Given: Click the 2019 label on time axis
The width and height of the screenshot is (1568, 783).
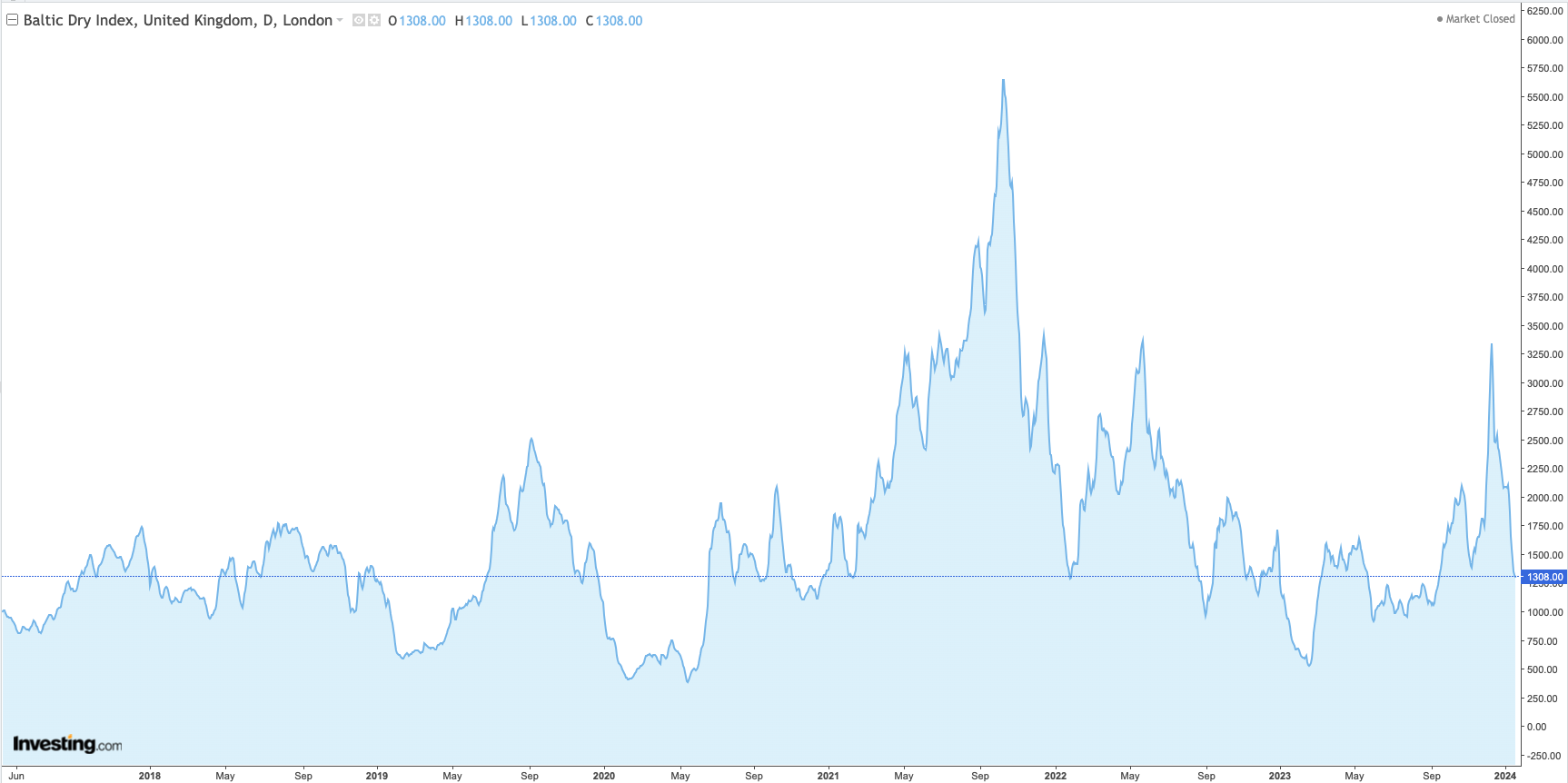Looking at the screenshot, I should pos(377,776).
